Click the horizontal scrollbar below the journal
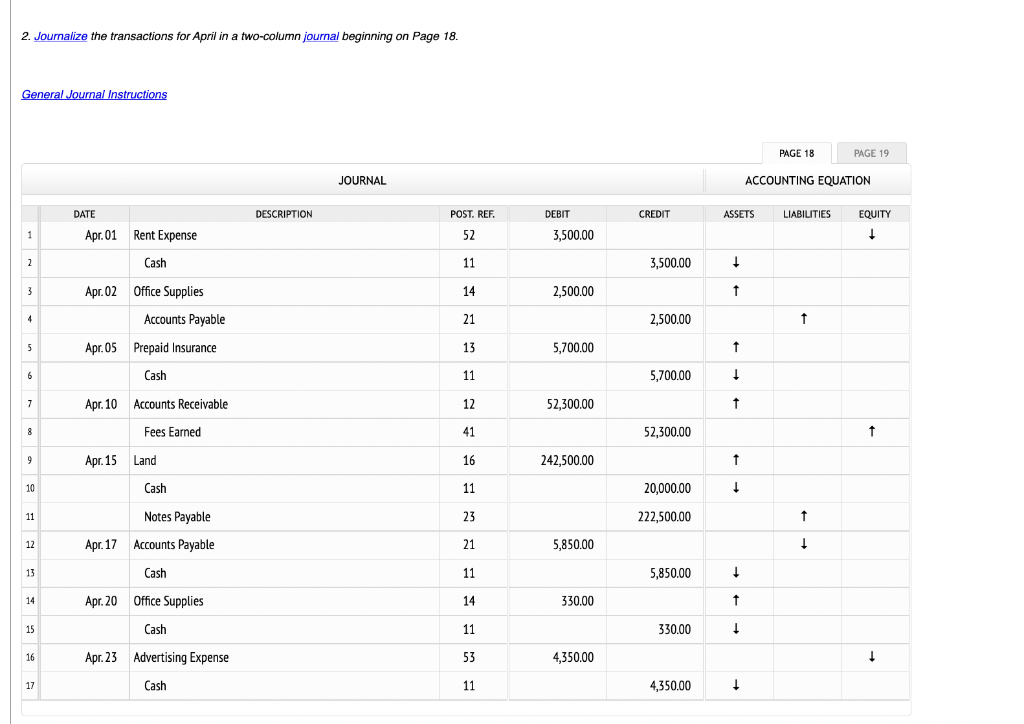The height and width of the screenshot is (724, 1024). point(465,712)
